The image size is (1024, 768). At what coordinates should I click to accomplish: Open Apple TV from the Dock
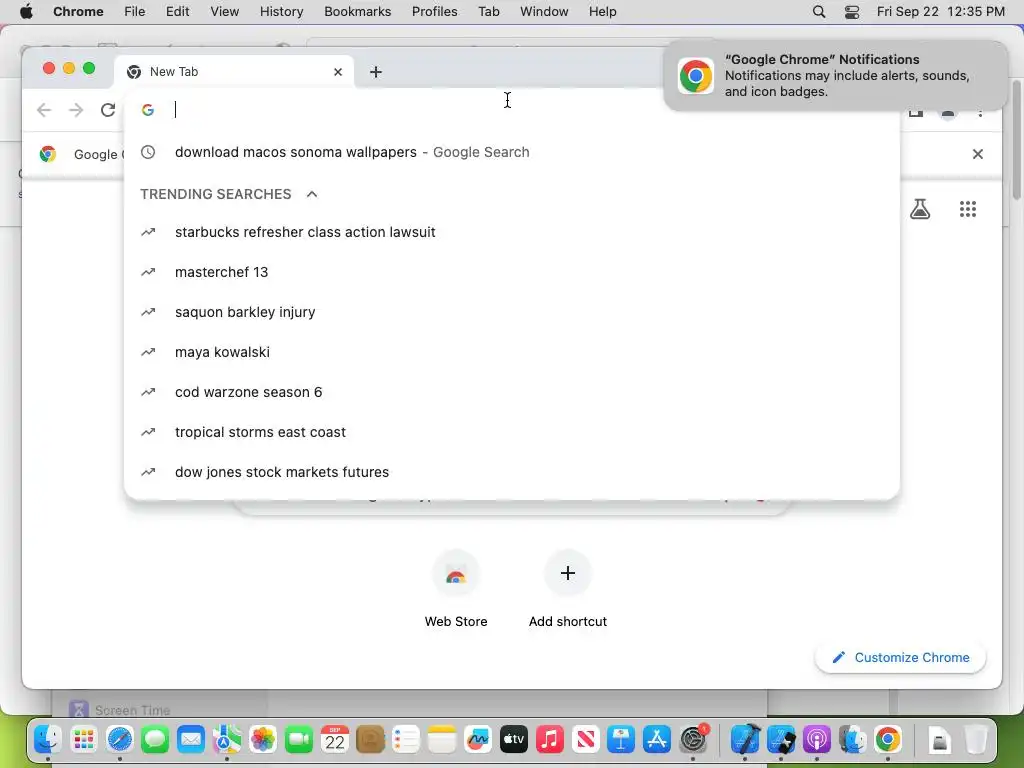point(514,739)
